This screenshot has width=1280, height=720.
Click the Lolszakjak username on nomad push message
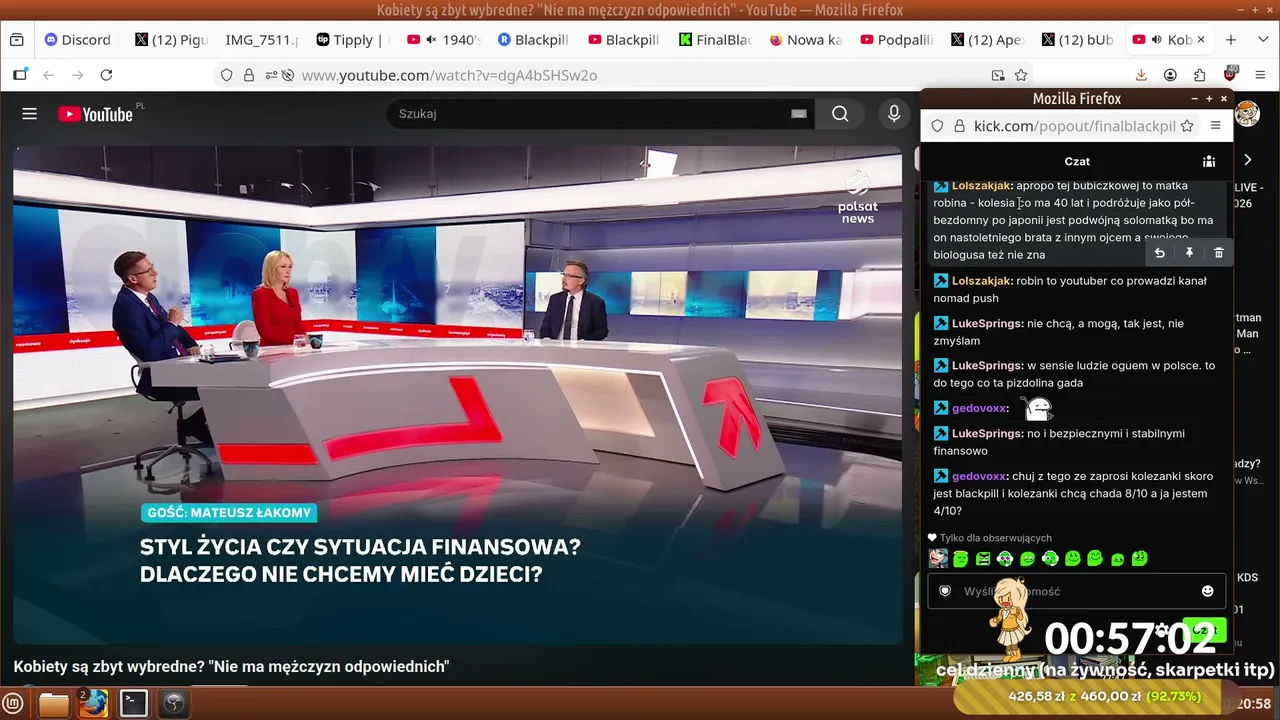point(982,281)
